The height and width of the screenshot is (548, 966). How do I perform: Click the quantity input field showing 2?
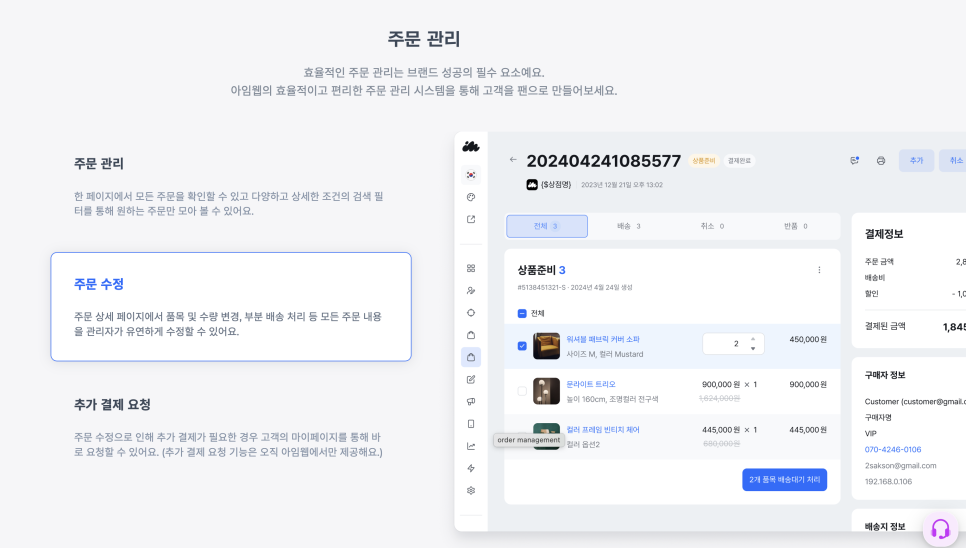[x=733, y=344]
